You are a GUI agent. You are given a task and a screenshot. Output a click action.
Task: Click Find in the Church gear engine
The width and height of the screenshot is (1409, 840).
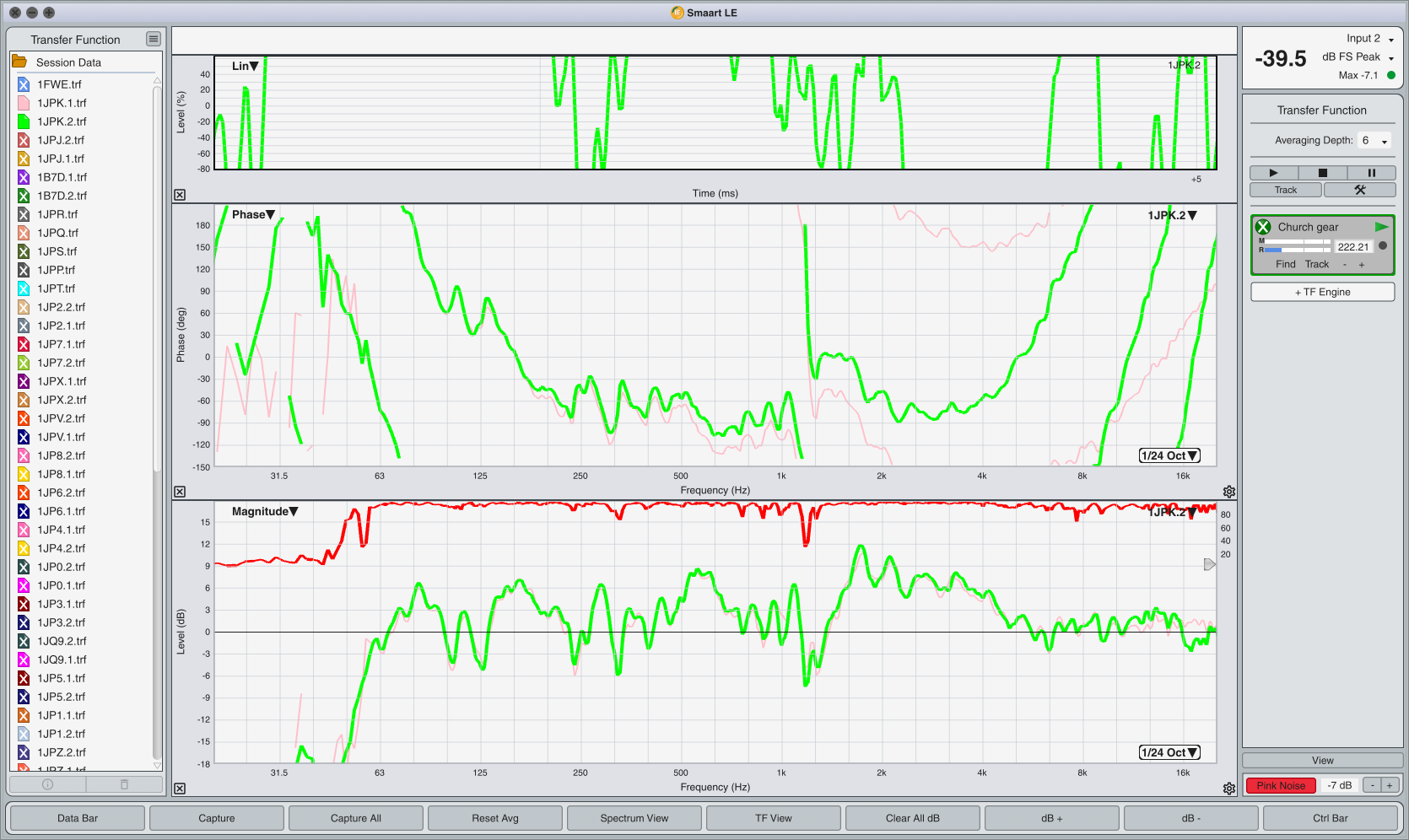[1285, 264]
